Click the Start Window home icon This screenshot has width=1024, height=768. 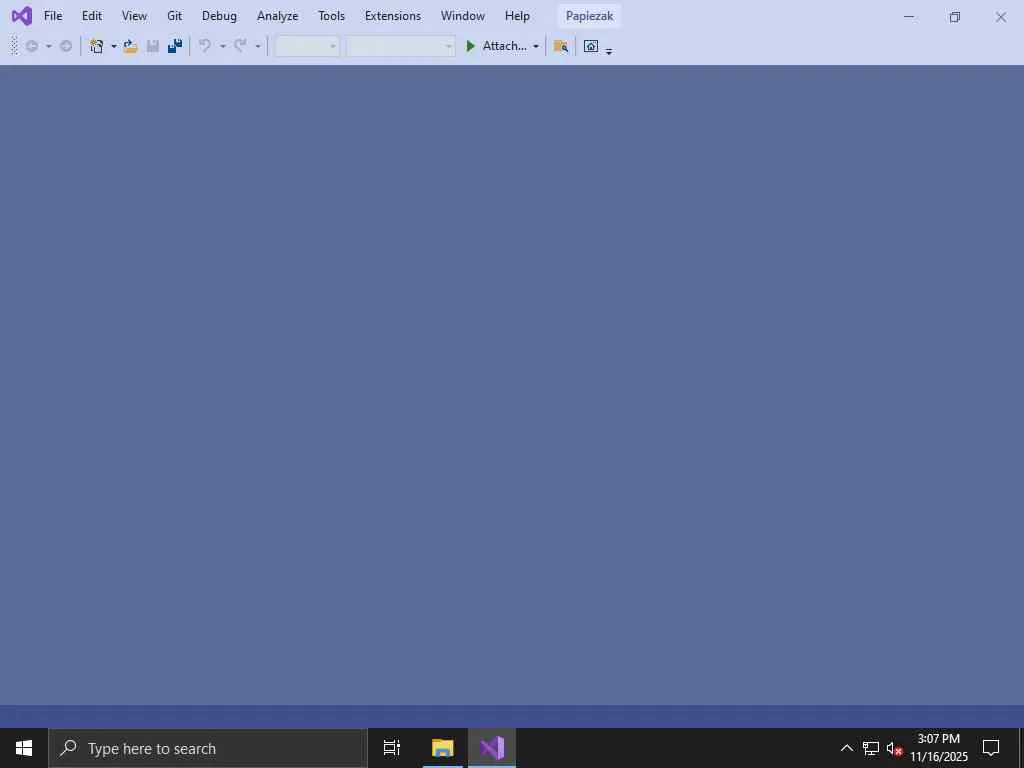(x=591, y=46)
